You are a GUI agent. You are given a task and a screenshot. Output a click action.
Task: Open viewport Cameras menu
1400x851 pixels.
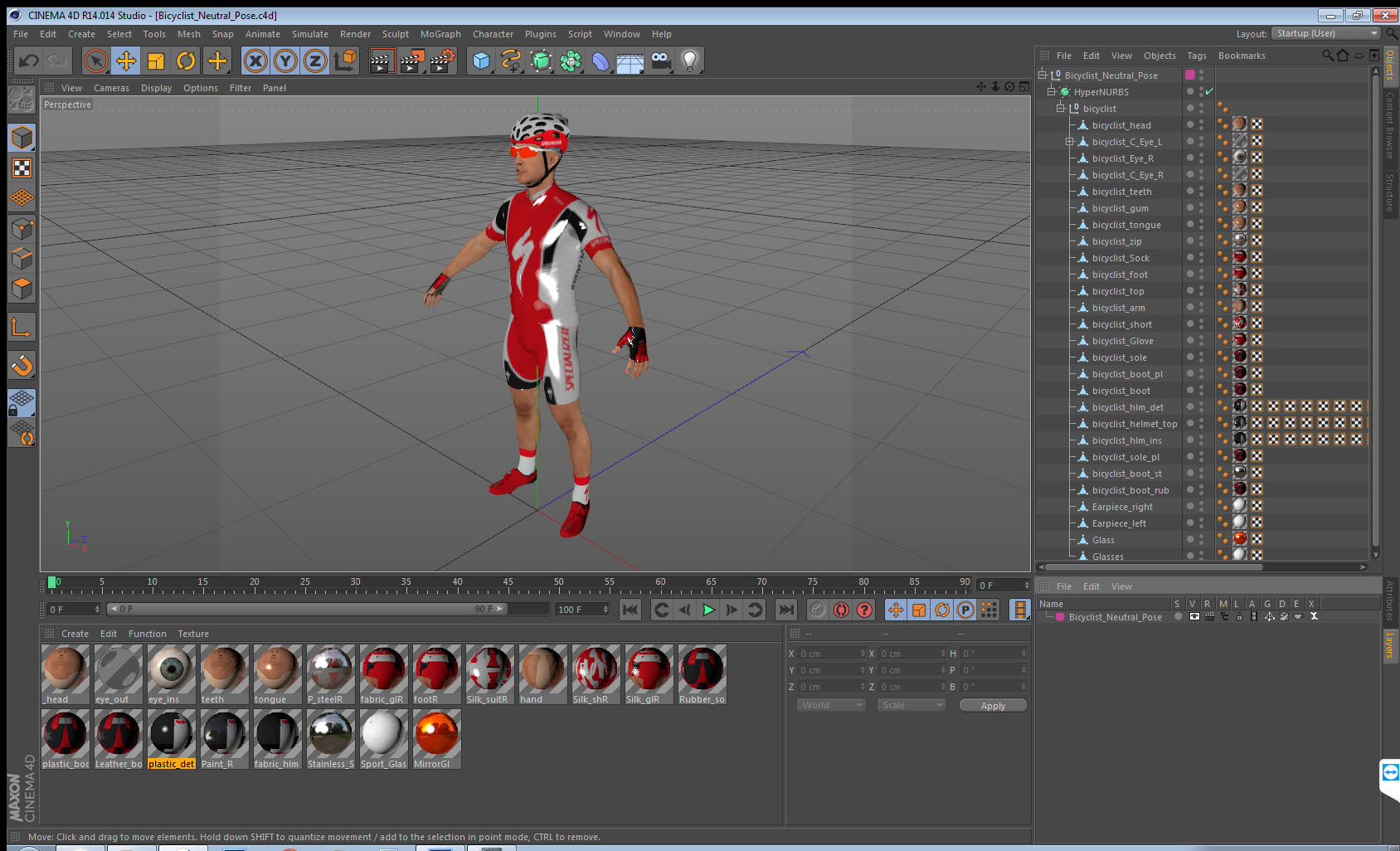click(x=111, y=88)
